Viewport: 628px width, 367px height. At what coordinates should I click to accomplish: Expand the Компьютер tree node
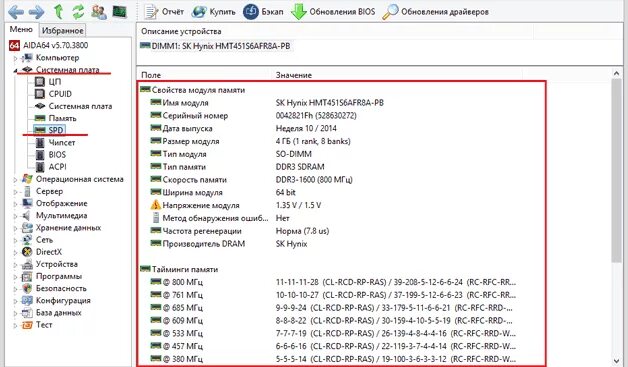(x=16, y=58)
